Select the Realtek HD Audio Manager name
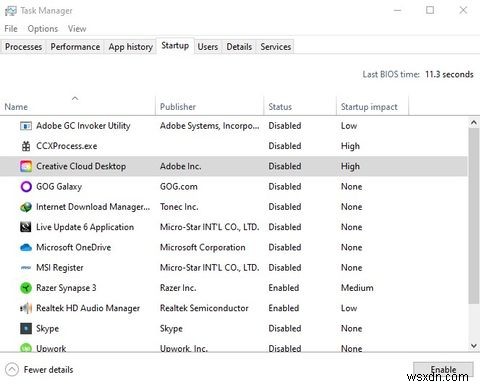 [88, 308]
